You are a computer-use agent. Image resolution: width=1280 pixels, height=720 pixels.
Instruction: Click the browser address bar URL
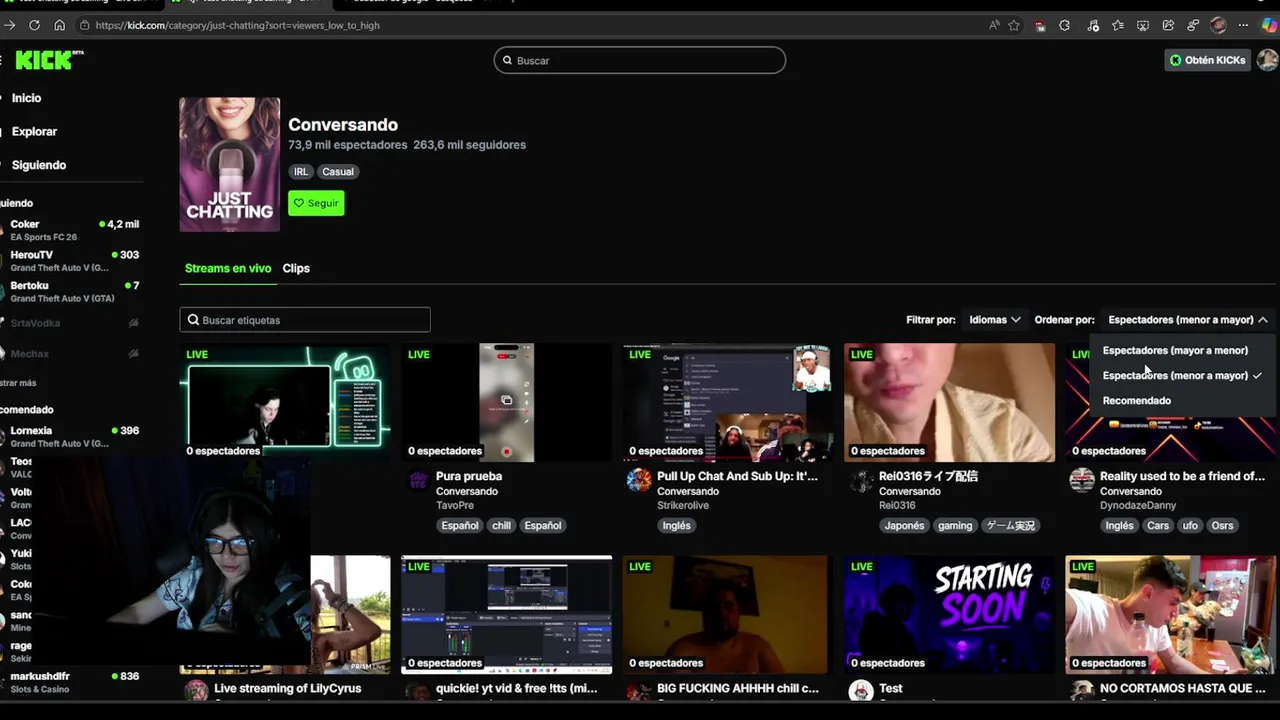237,25
